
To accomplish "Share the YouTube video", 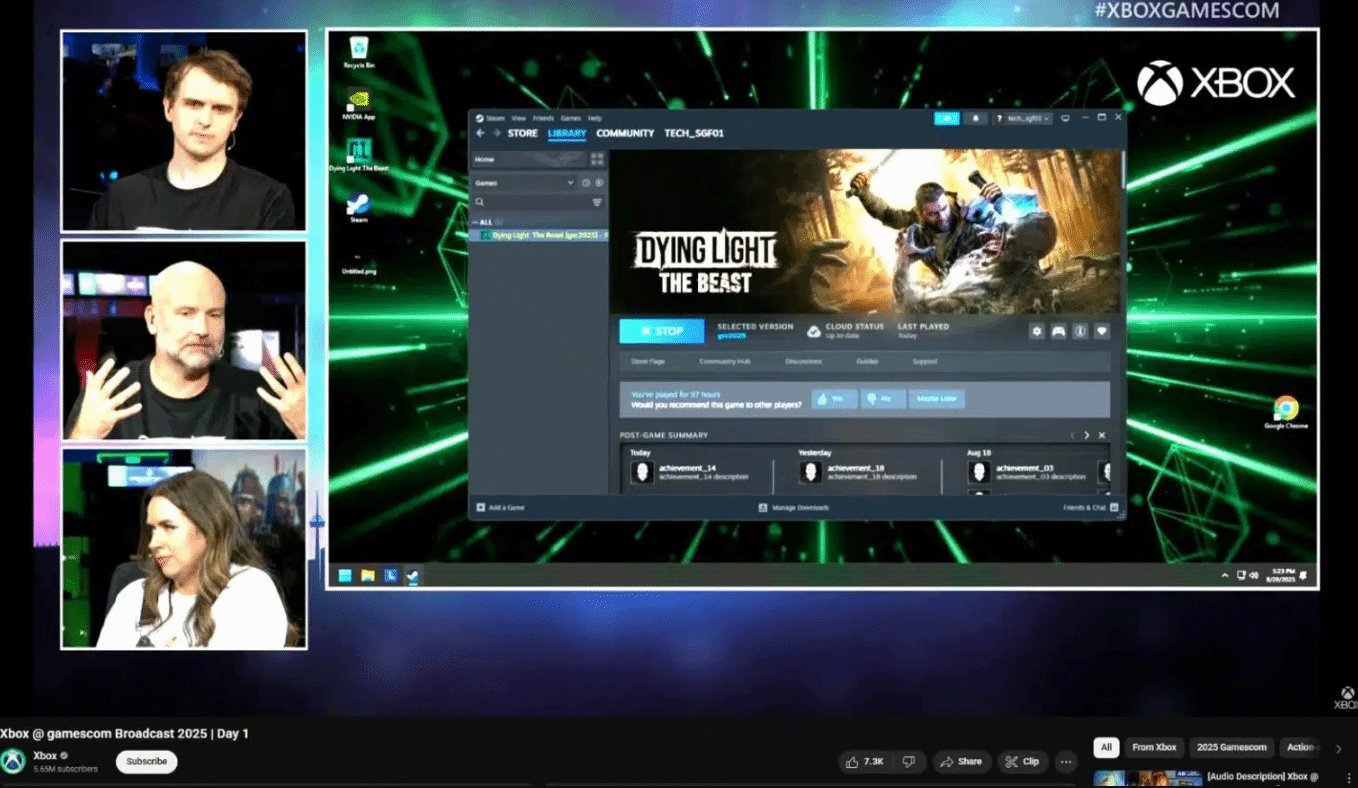I will pos(961,762).
